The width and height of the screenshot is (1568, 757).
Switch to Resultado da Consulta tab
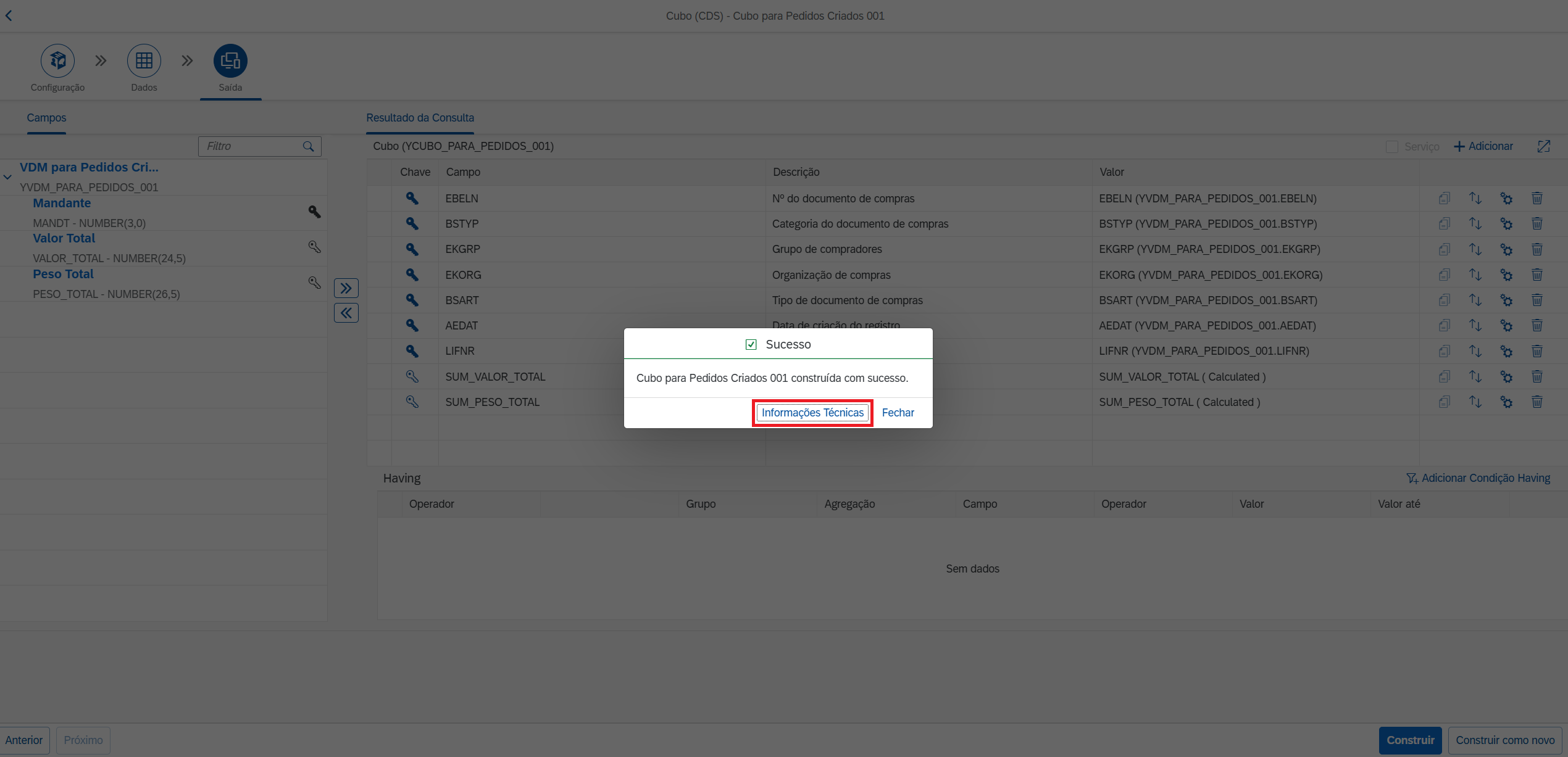[x=420, y=118]
